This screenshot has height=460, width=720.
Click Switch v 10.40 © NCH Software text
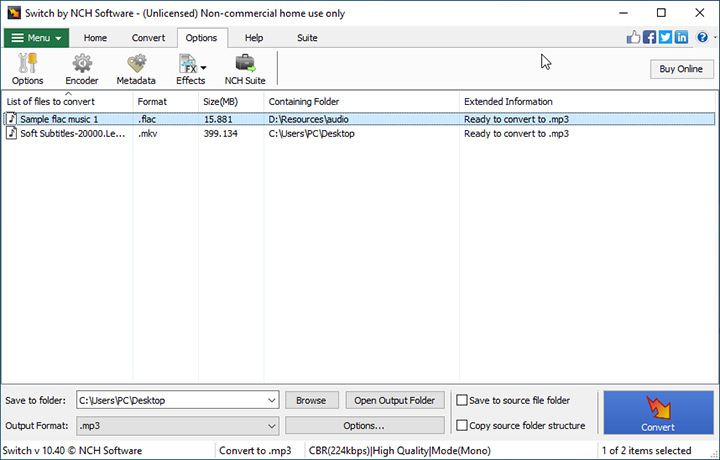(x=73, y=451)
